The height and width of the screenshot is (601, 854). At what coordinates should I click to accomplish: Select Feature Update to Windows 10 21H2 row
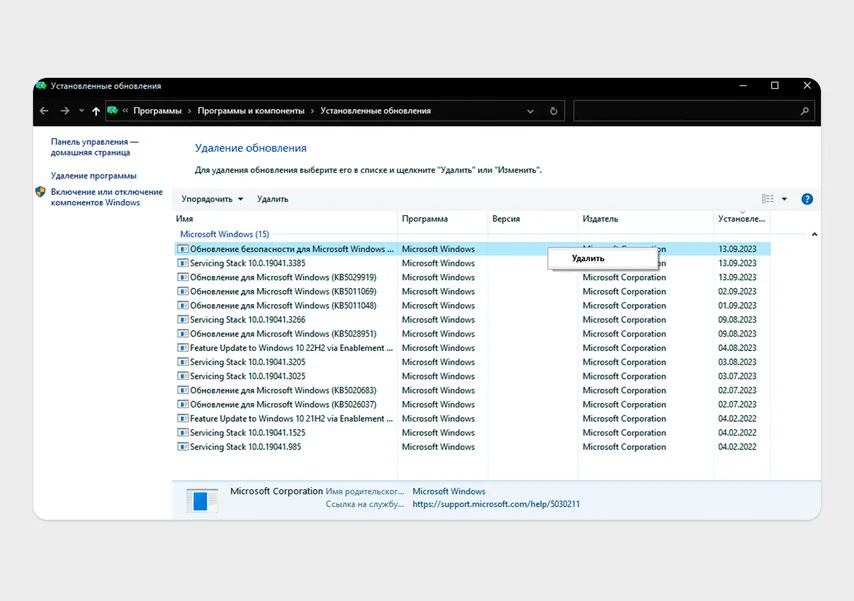coord(472,418)
